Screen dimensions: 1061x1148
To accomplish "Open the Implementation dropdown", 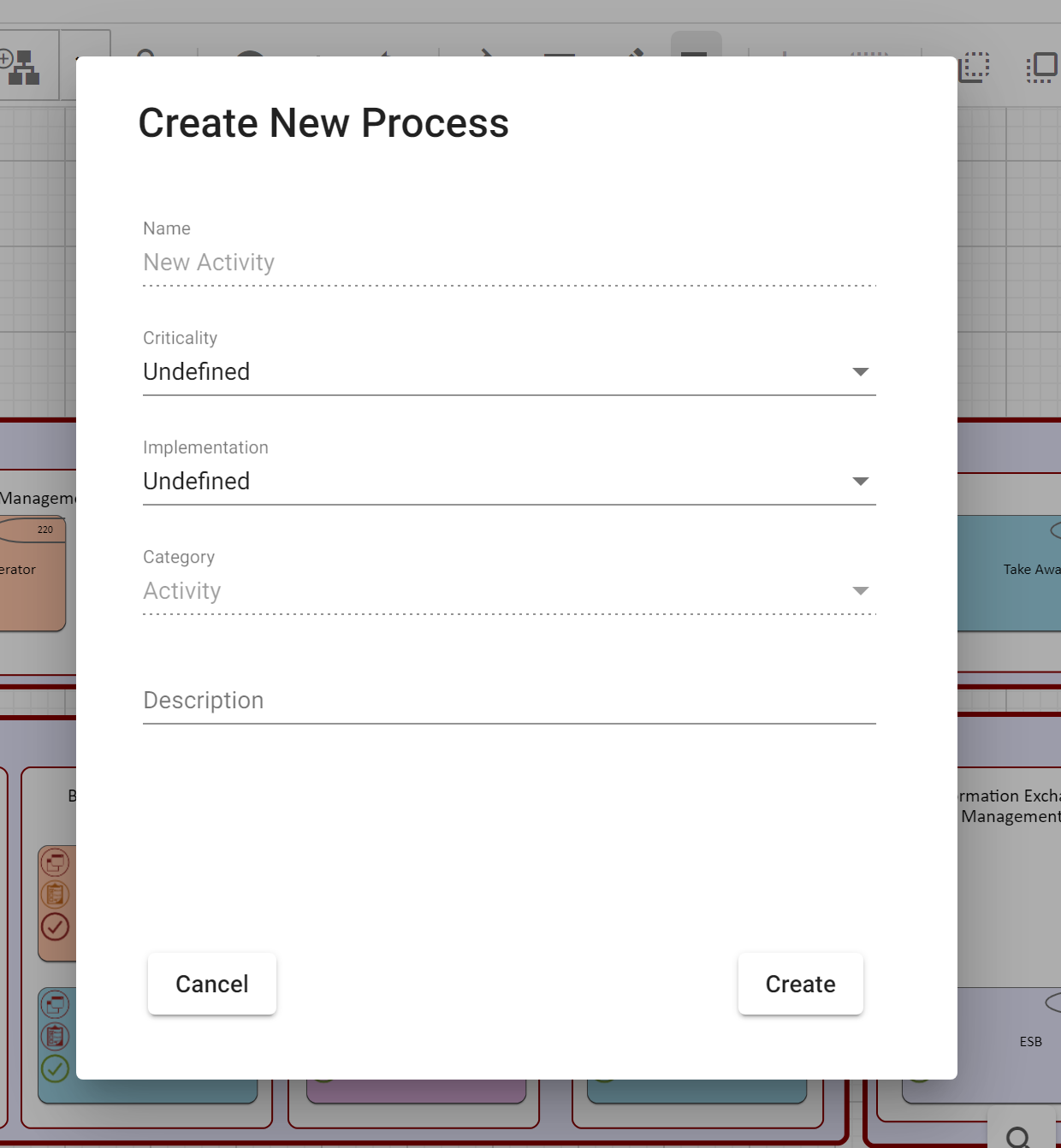I will (509, 482).
